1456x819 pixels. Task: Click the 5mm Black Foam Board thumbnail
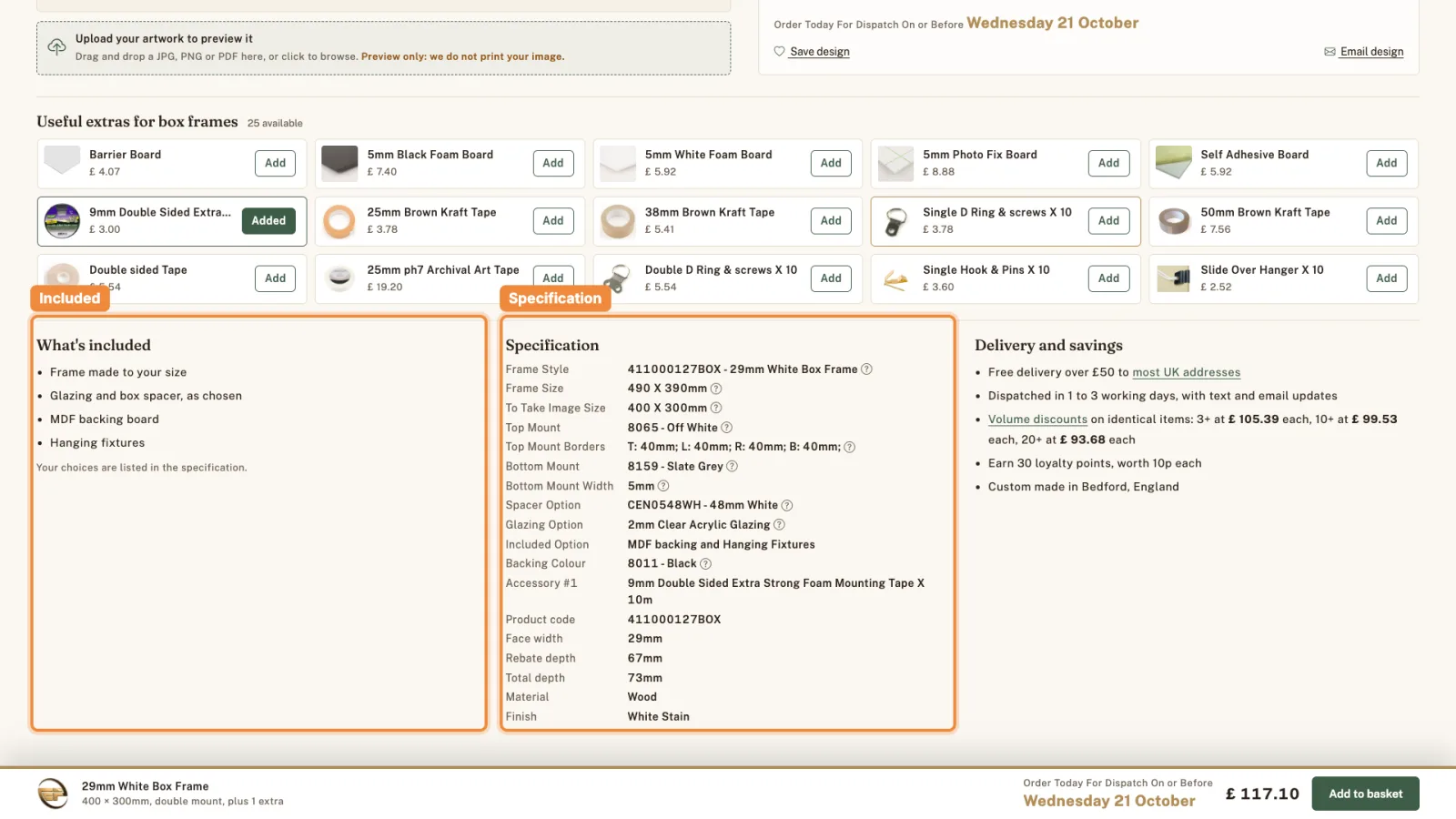point(339,163)
